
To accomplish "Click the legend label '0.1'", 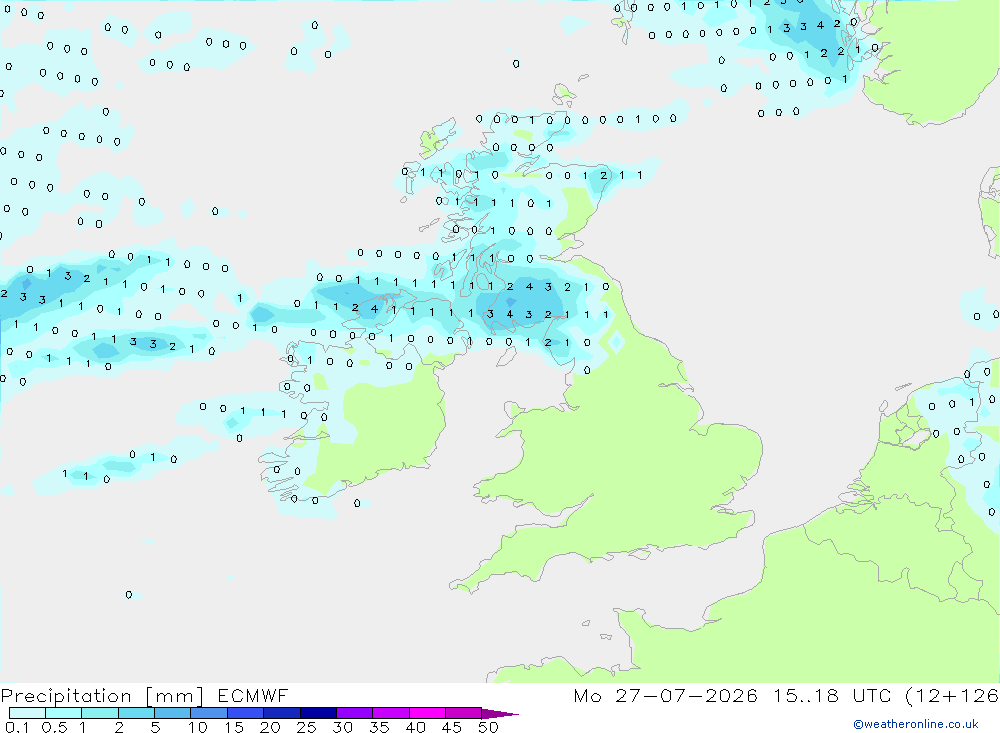I will pyautogui.click(x=17, y=727).
